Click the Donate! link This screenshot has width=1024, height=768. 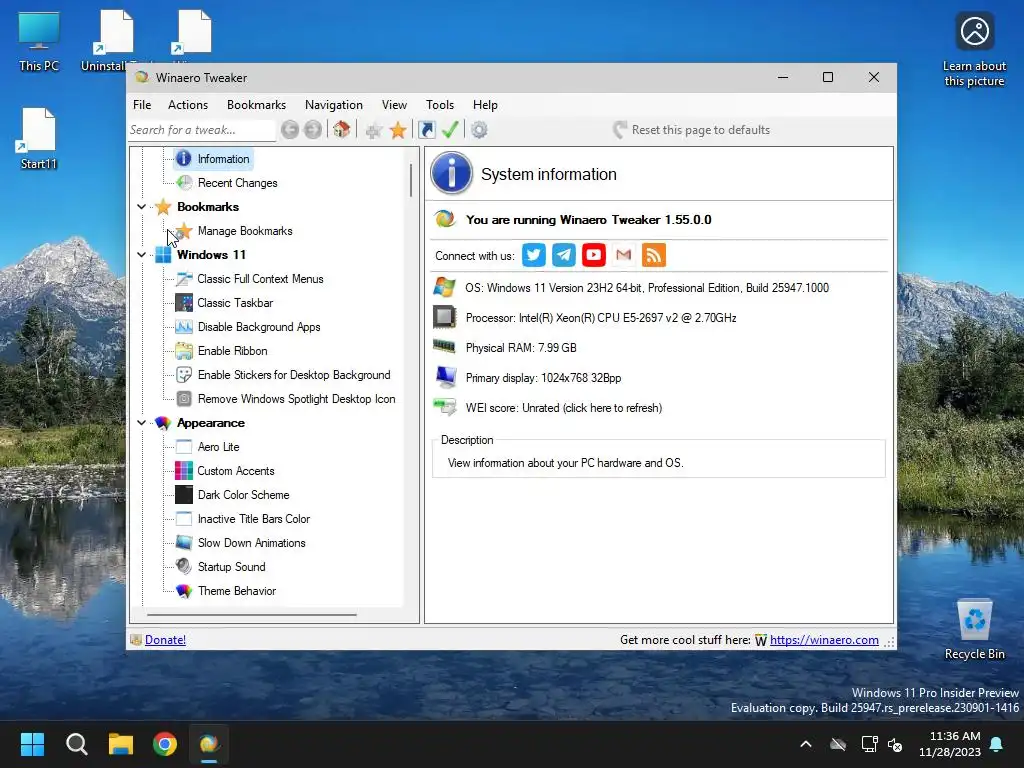[165, 640]
